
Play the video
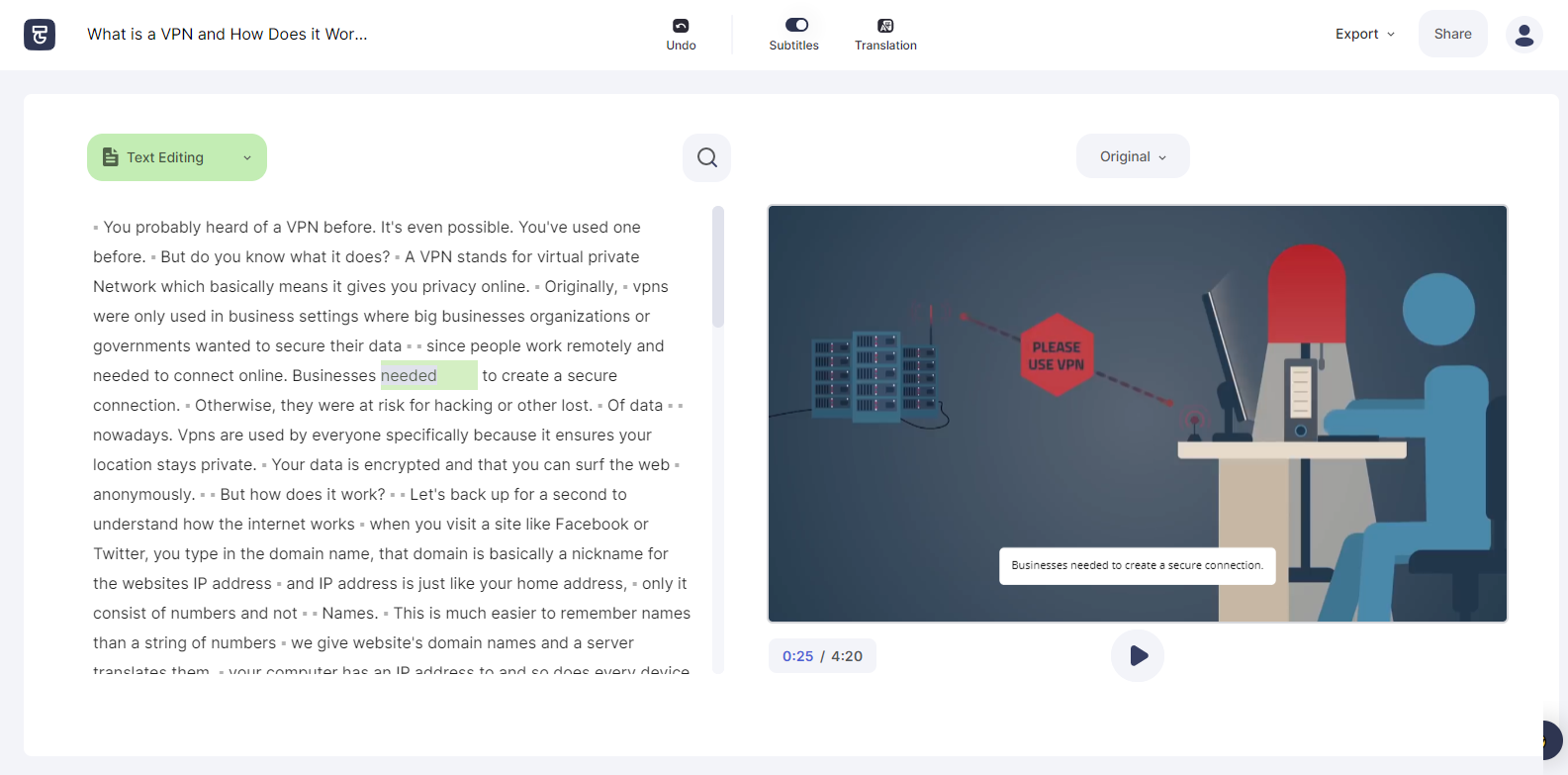coord(1138,655)
